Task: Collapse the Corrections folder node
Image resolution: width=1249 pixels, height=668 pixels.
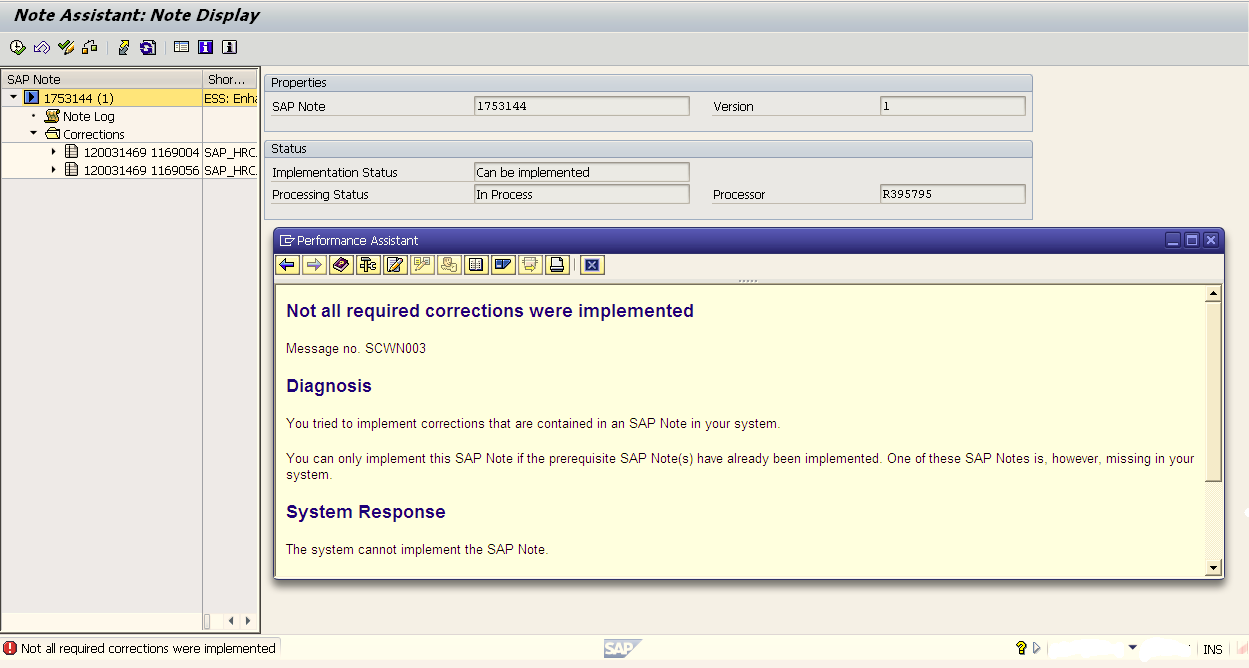Action: click(33, 134)
